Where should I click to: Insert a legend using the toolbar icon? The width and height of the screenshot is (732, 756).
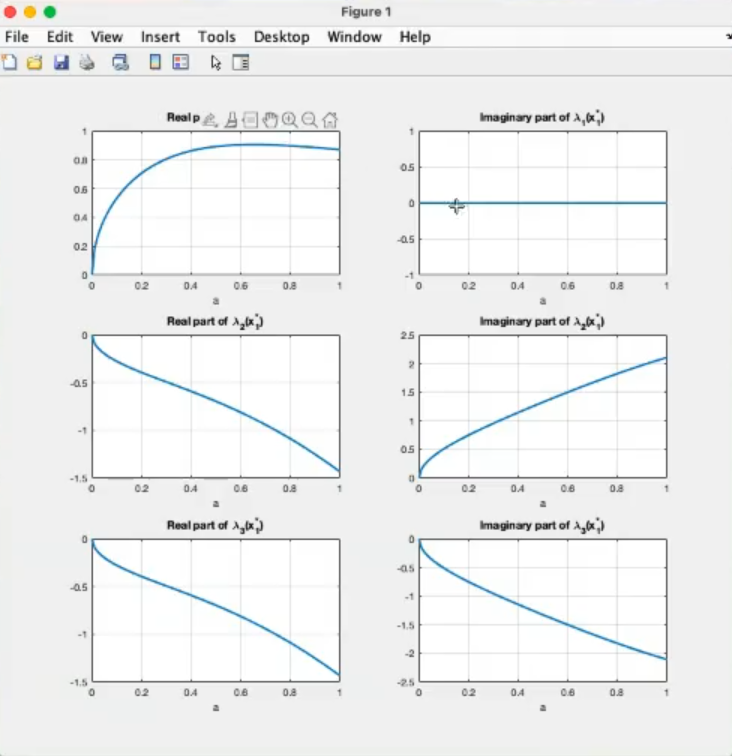(x=180, y=62)
